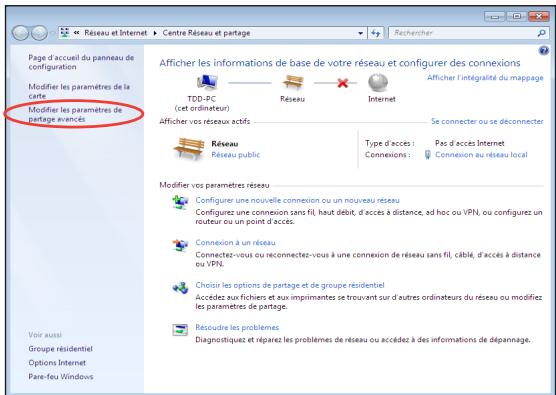Click Résoudre les problèmes link
The width and height of the screenshot is (556, 395).
tap(237, 327)
